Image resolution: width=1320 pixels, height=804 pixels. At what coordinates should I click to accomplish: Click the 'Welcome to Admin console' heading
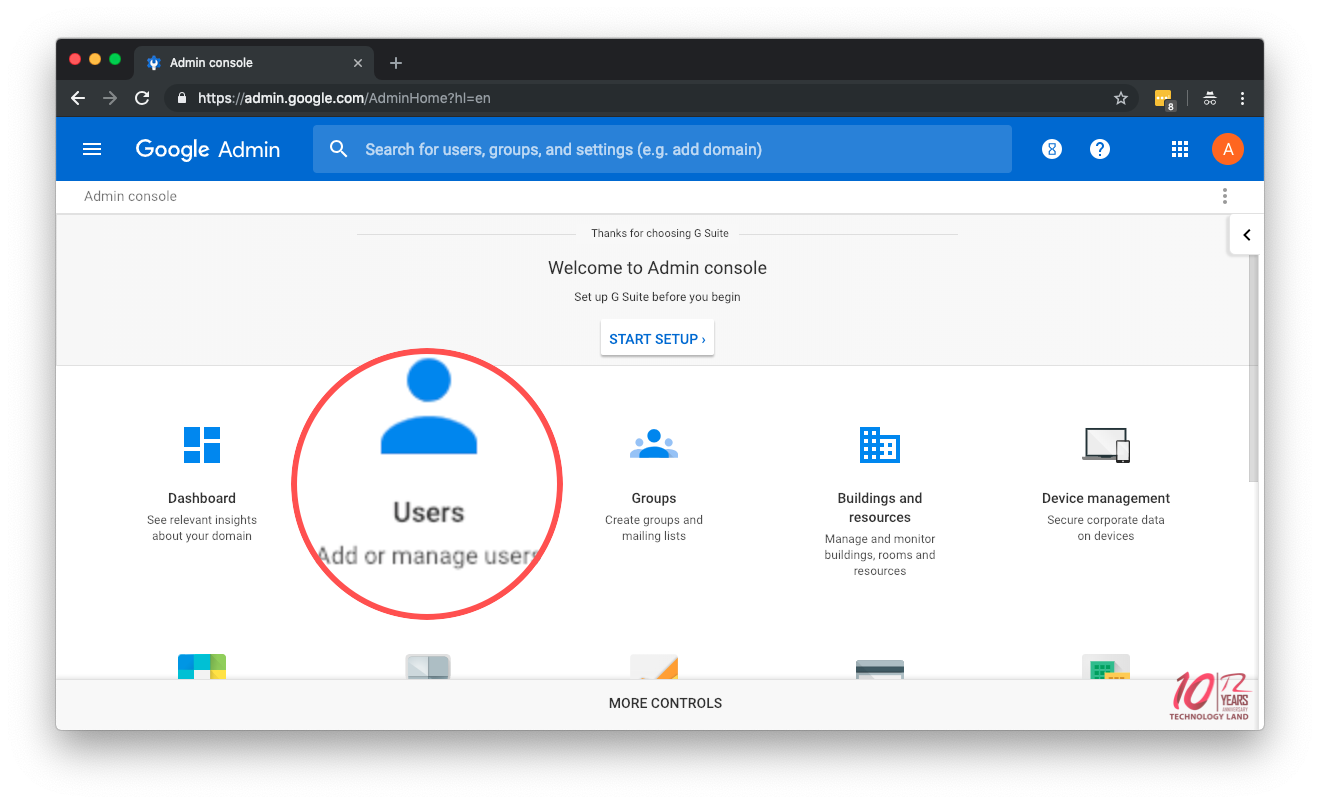pos(657,268)
